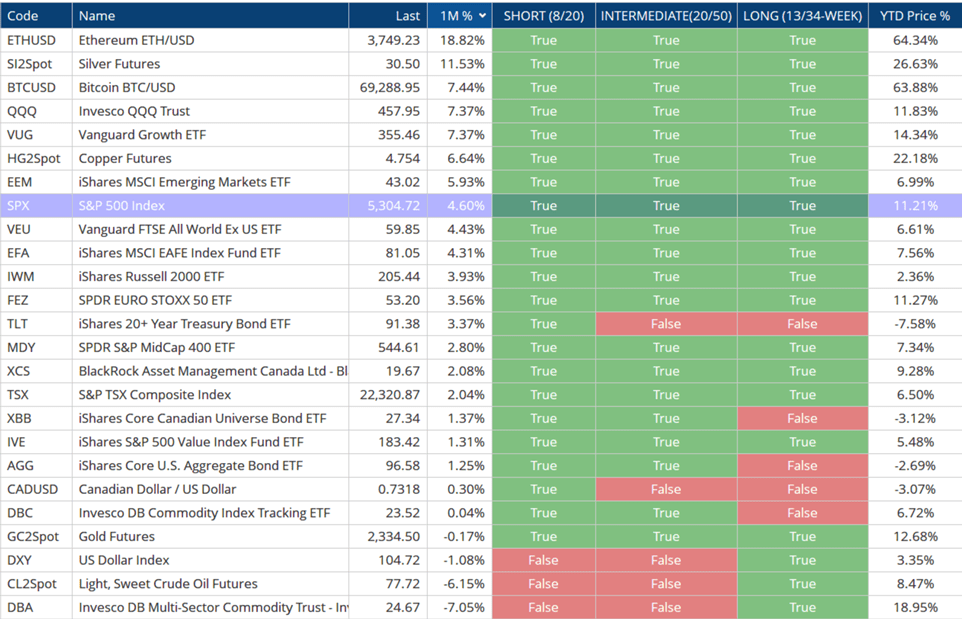Click the SHORT (8/20) column header

[543, 16]
